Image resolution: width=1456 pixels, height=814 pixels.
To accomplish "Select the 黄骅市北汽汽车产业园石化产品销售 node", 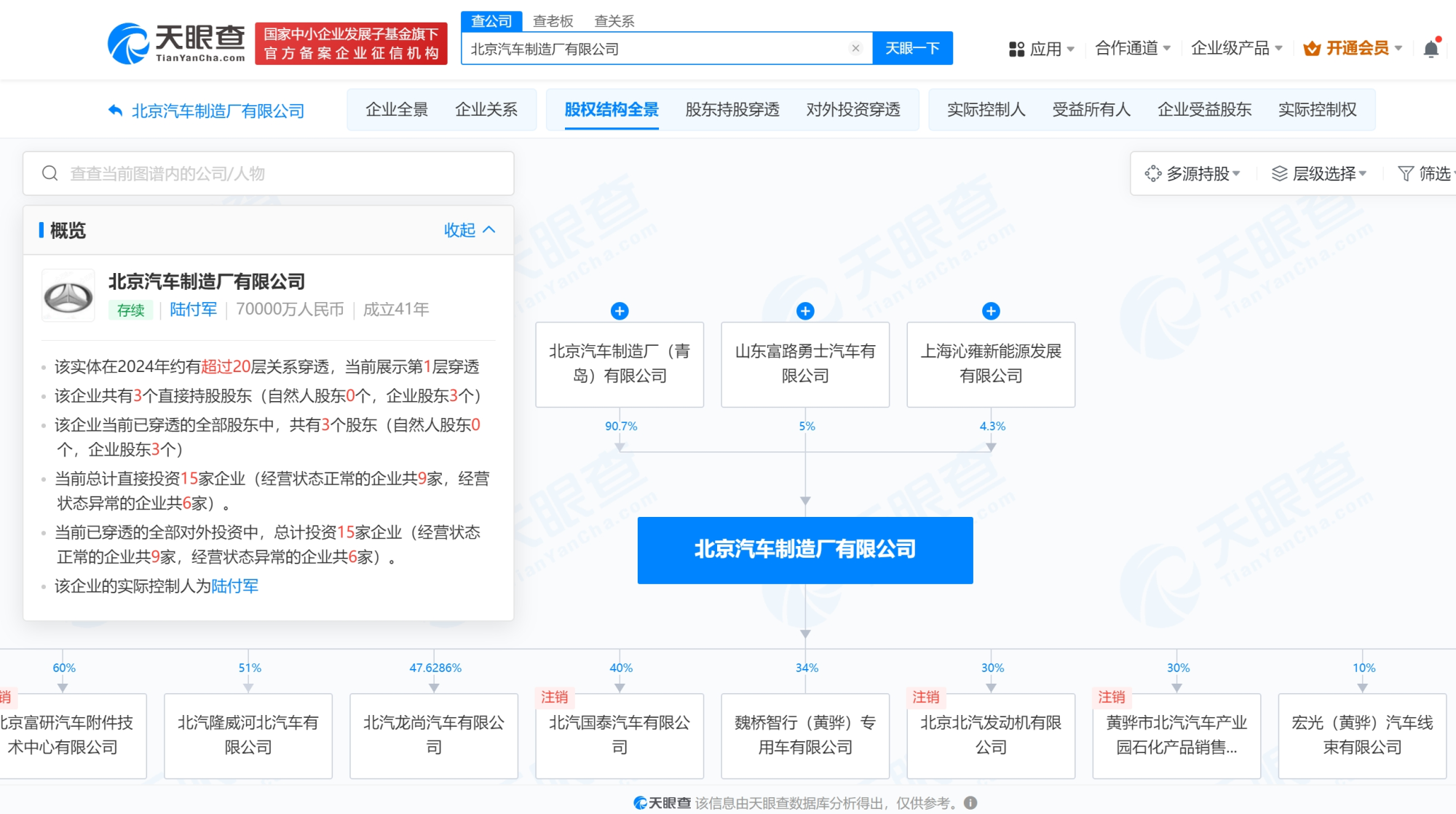I will click(x=1176, y=735).
